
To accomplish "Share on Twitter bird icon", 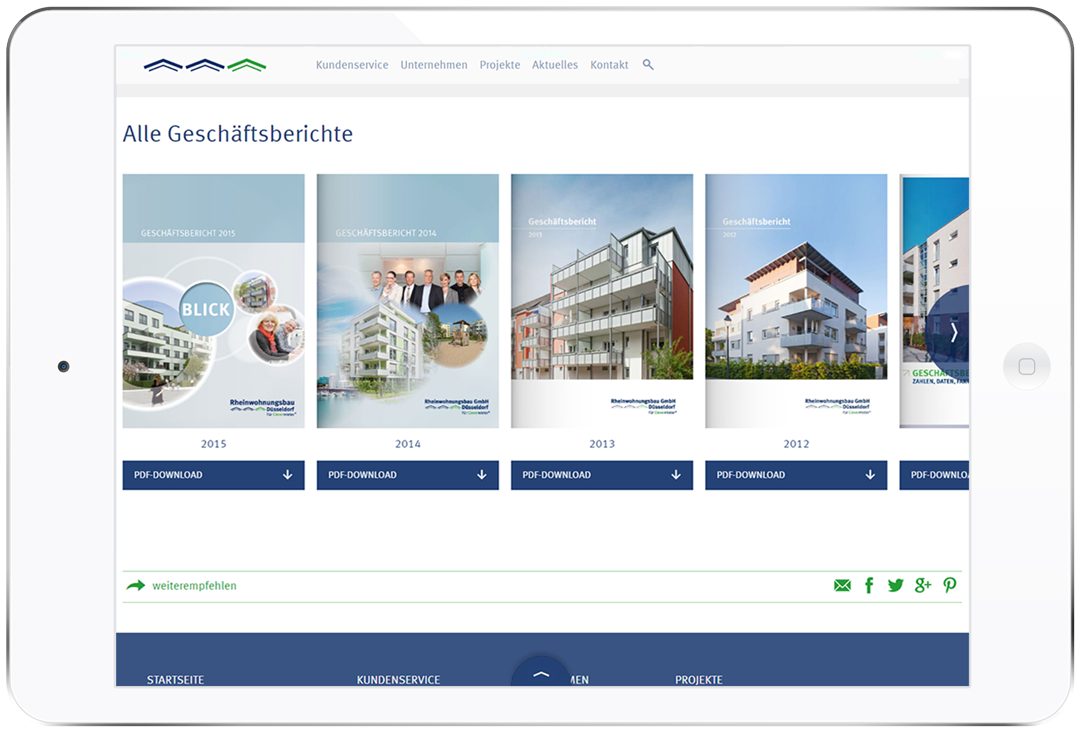I will pyautogui.click(x=895, y=585).
